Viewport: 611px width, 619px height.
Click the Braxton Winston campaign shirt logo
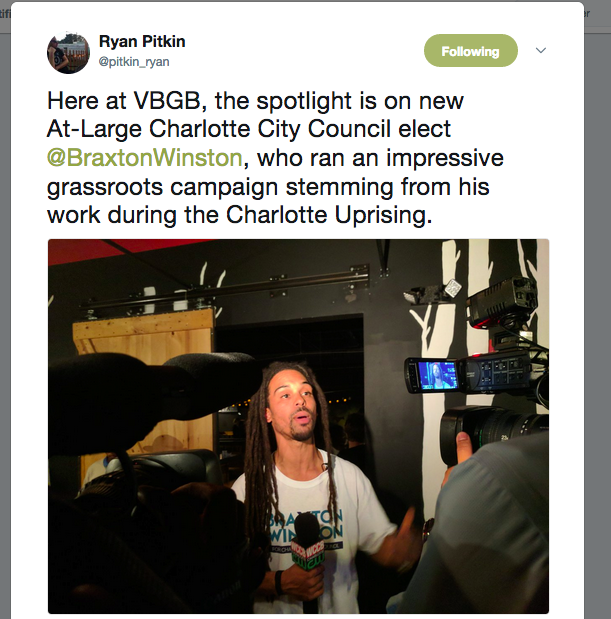[x=306, y=529]
